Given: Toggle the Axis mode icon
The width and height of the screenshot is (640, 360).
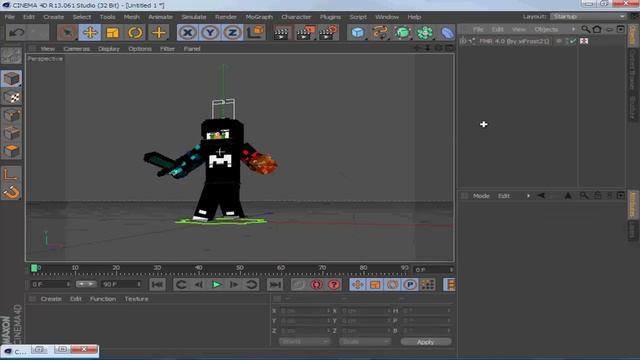Looking at the screenshot, I should pyautogui.click(x=11, y=174).
